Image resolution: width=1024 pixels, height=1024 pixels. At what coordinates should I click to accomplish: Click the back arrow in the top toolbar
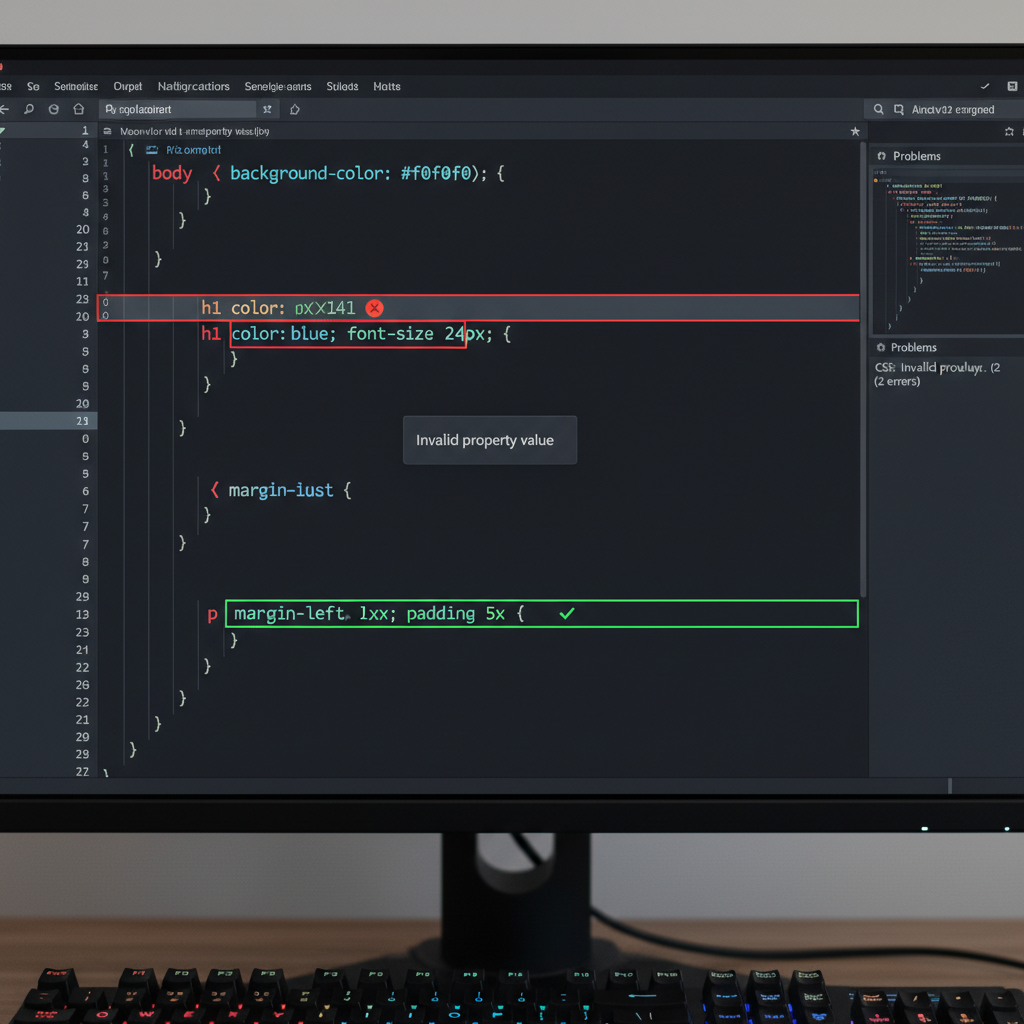[8, 108]
